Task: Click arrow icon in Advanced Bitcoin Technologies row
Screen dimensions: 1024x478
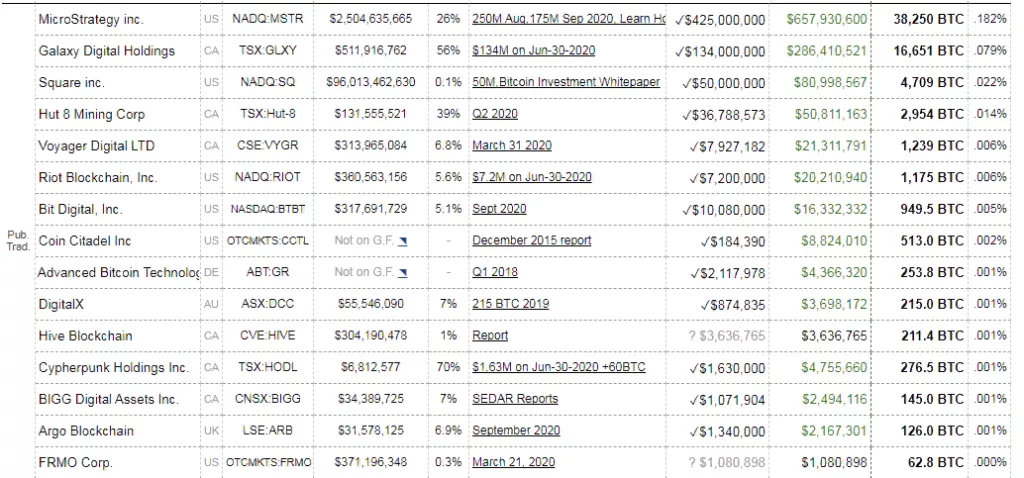Action: 402,273
